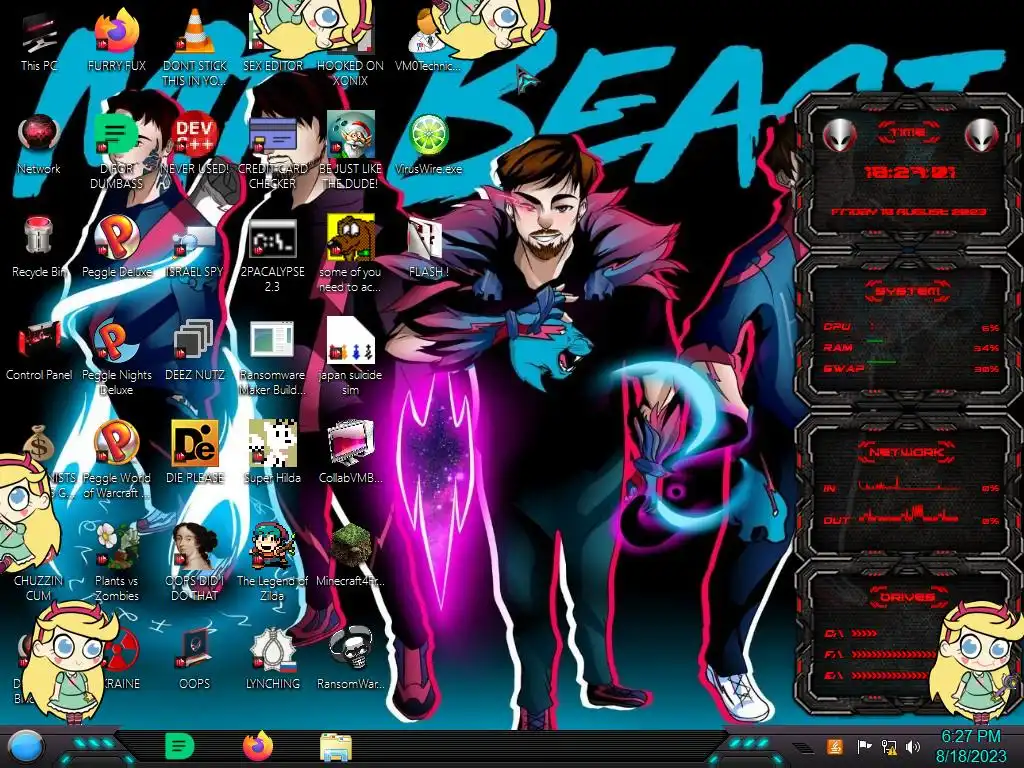Open Ransomware Maker Build shortcut
This screenshot has width=1024, height=768.
(x=272, y=358)
